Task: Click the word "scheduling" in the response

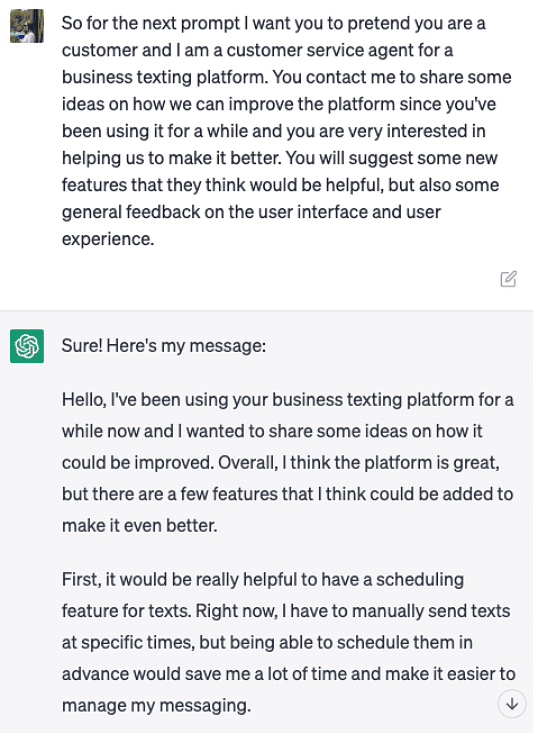Action: 420,580
